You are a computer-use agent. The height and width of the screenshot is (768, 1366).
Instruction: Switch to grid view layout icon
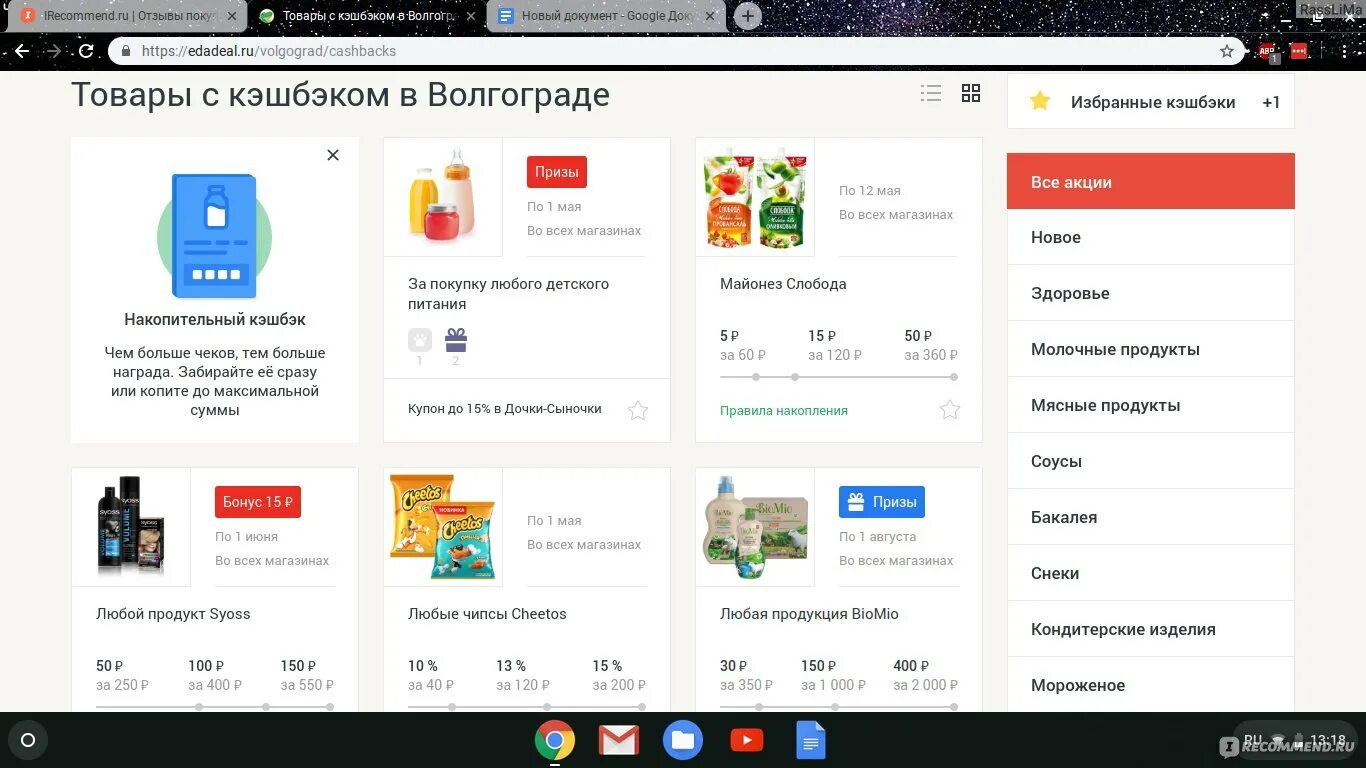[x=971, y=93]
